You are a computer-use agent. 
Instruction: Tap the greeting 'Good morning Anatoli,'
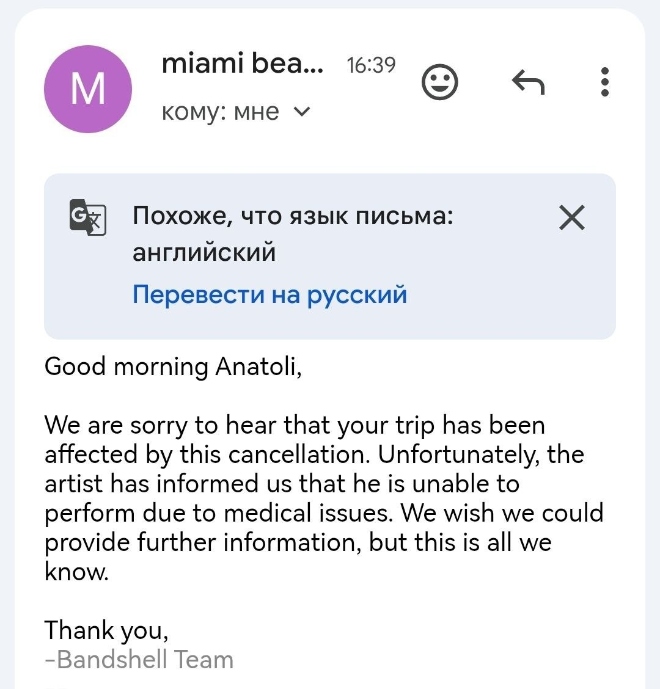click(x=173, y=367)
